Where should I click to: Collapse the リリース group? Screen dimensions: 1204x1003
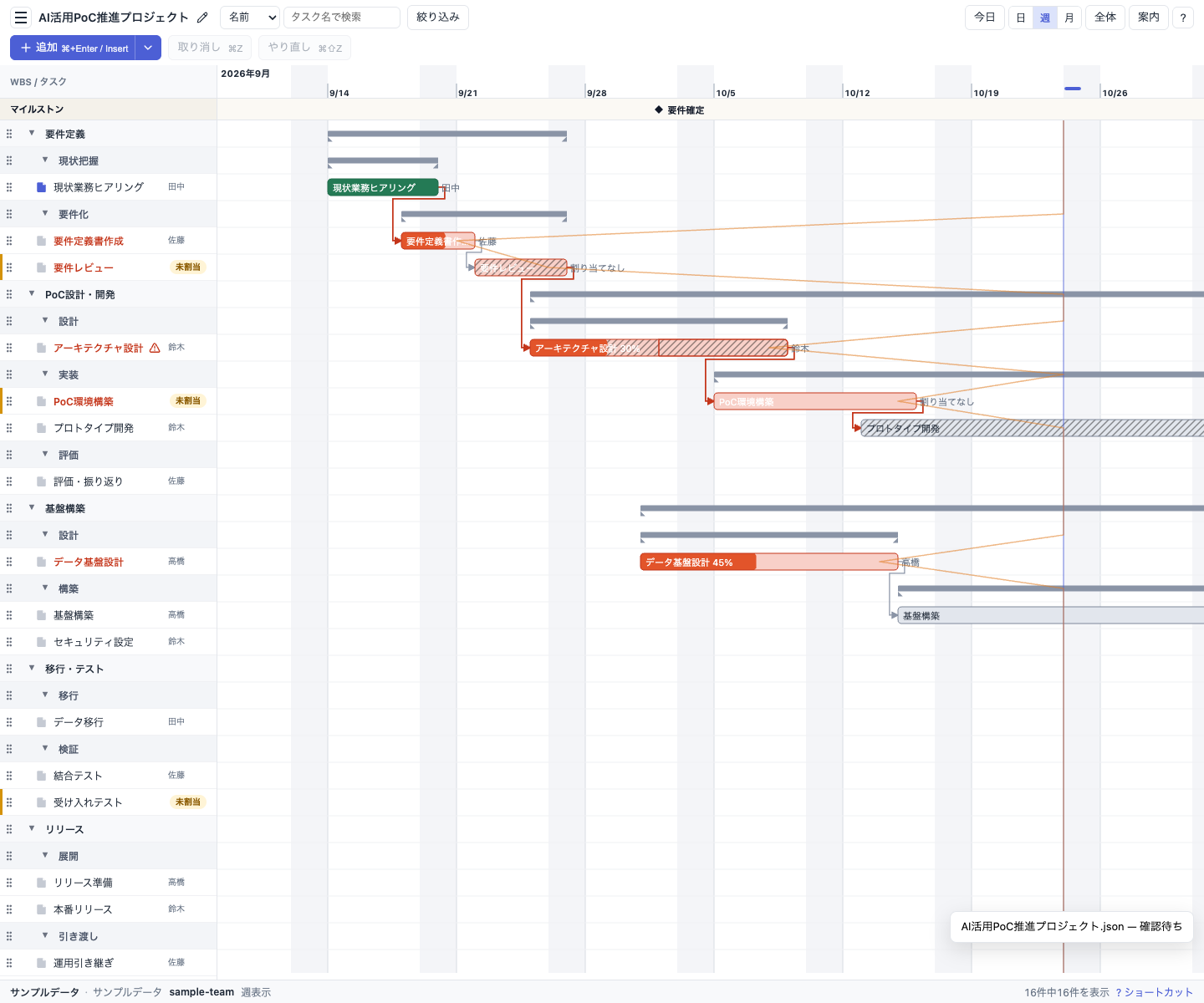tap(32, 829)
